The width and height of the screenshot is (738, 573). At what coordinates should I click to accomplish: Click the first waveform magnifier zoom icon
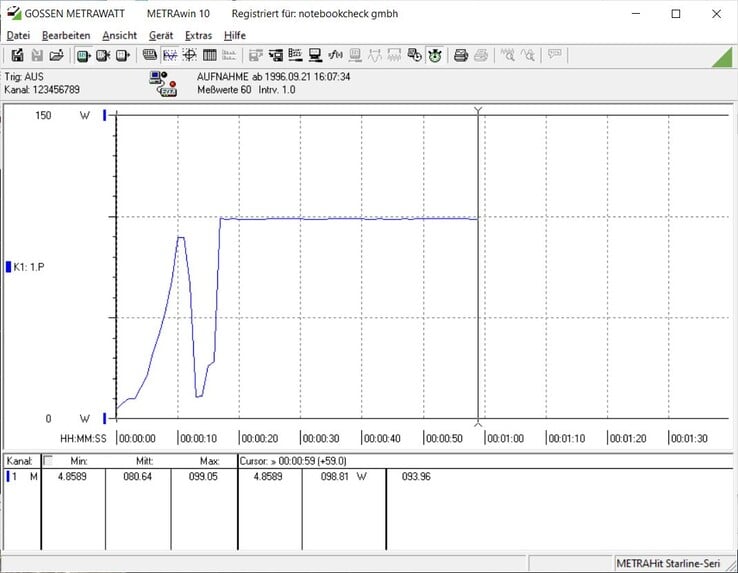click(x=507, y=56)
